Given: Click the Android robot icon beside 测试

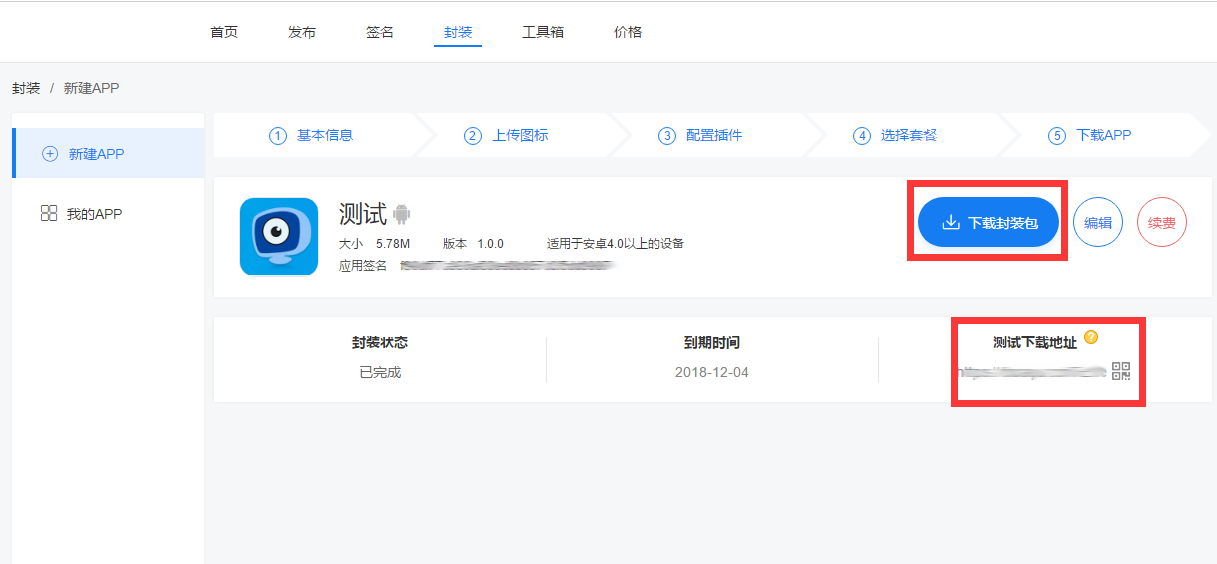Looking at the screenshot, I should (x=402, y=214).
